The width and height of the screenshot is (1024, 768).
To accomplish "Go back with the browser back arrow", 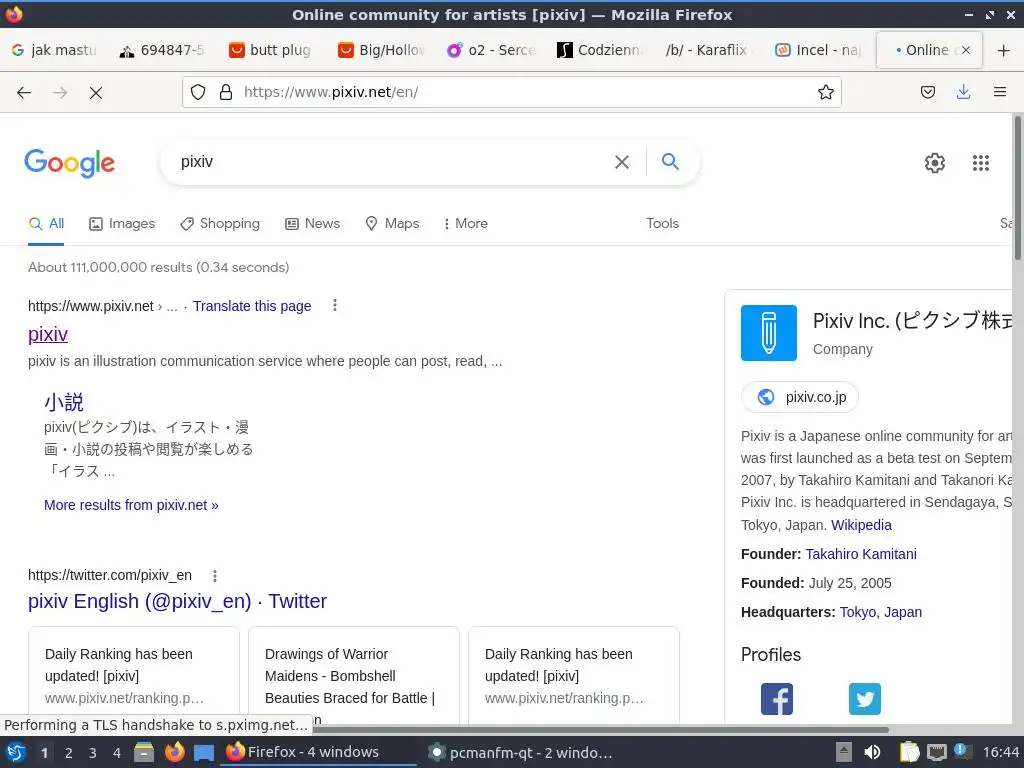I will click(x=24, y=93).
